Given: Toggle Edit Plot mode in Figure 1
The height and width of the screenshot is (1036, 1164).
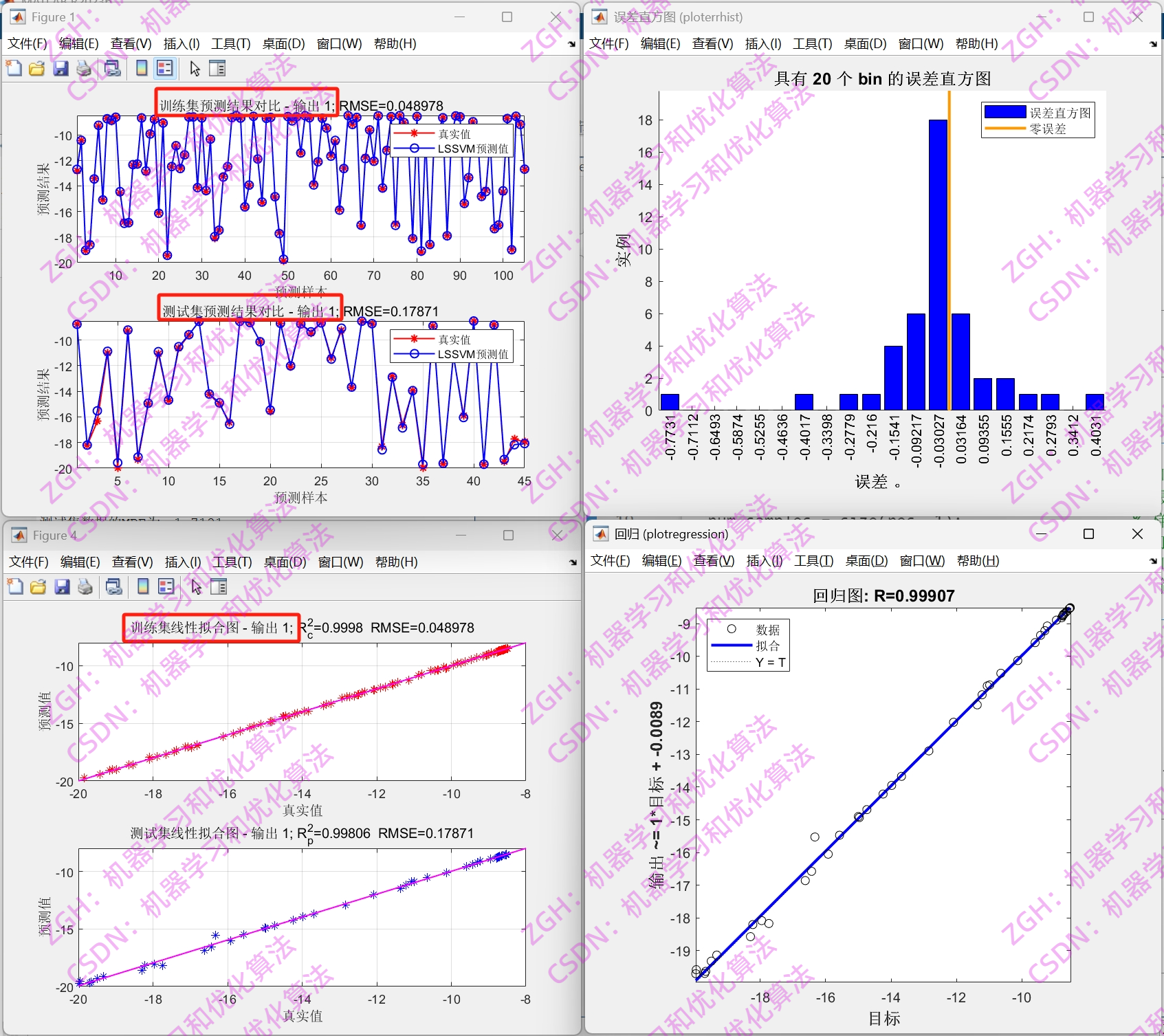Looking at the screenshot, I should tap(195, 68).
